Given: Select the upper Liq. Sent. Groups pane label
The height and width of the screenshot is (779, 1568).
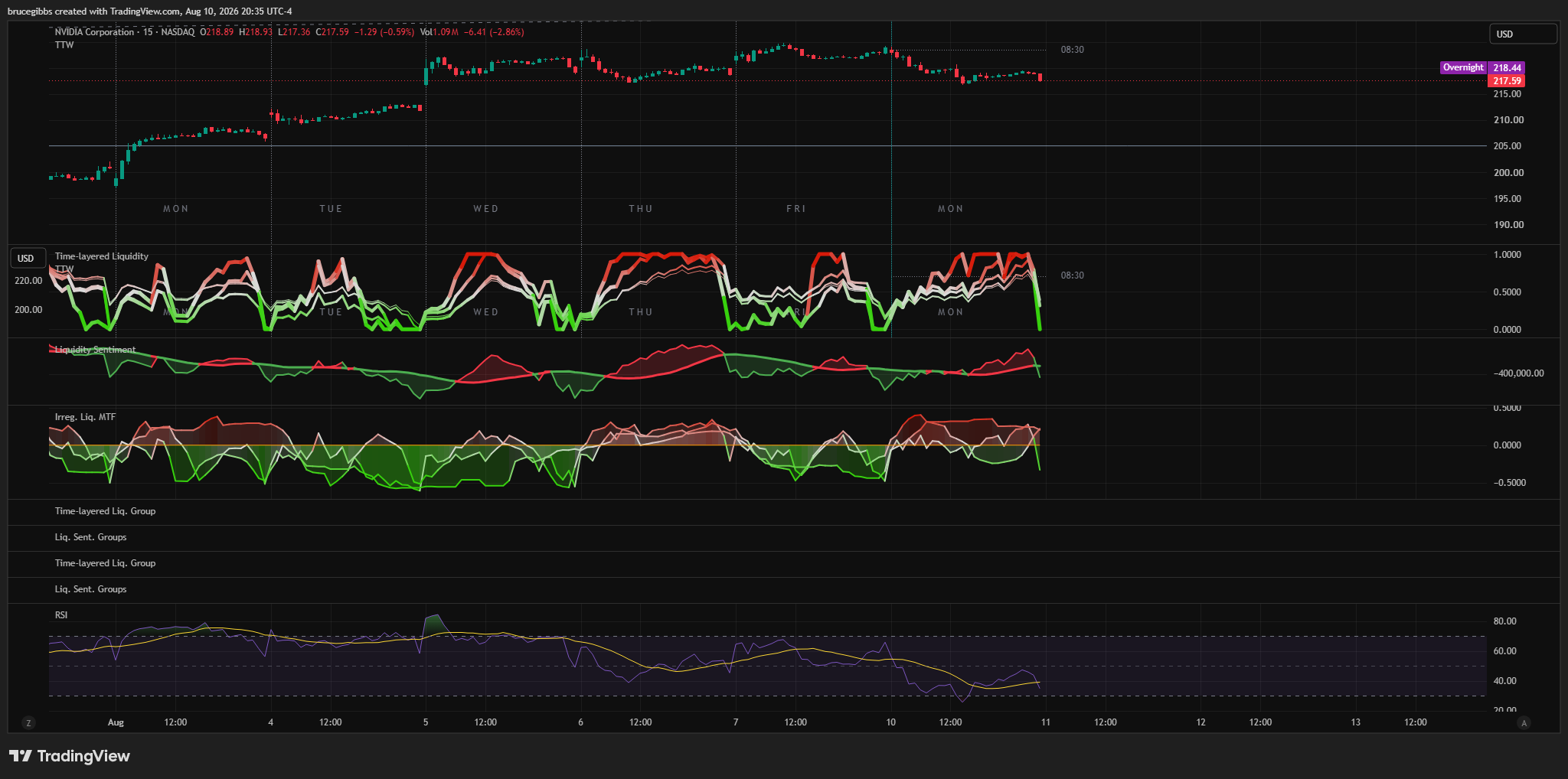Looking at the screenshot, I should point(90,537).
